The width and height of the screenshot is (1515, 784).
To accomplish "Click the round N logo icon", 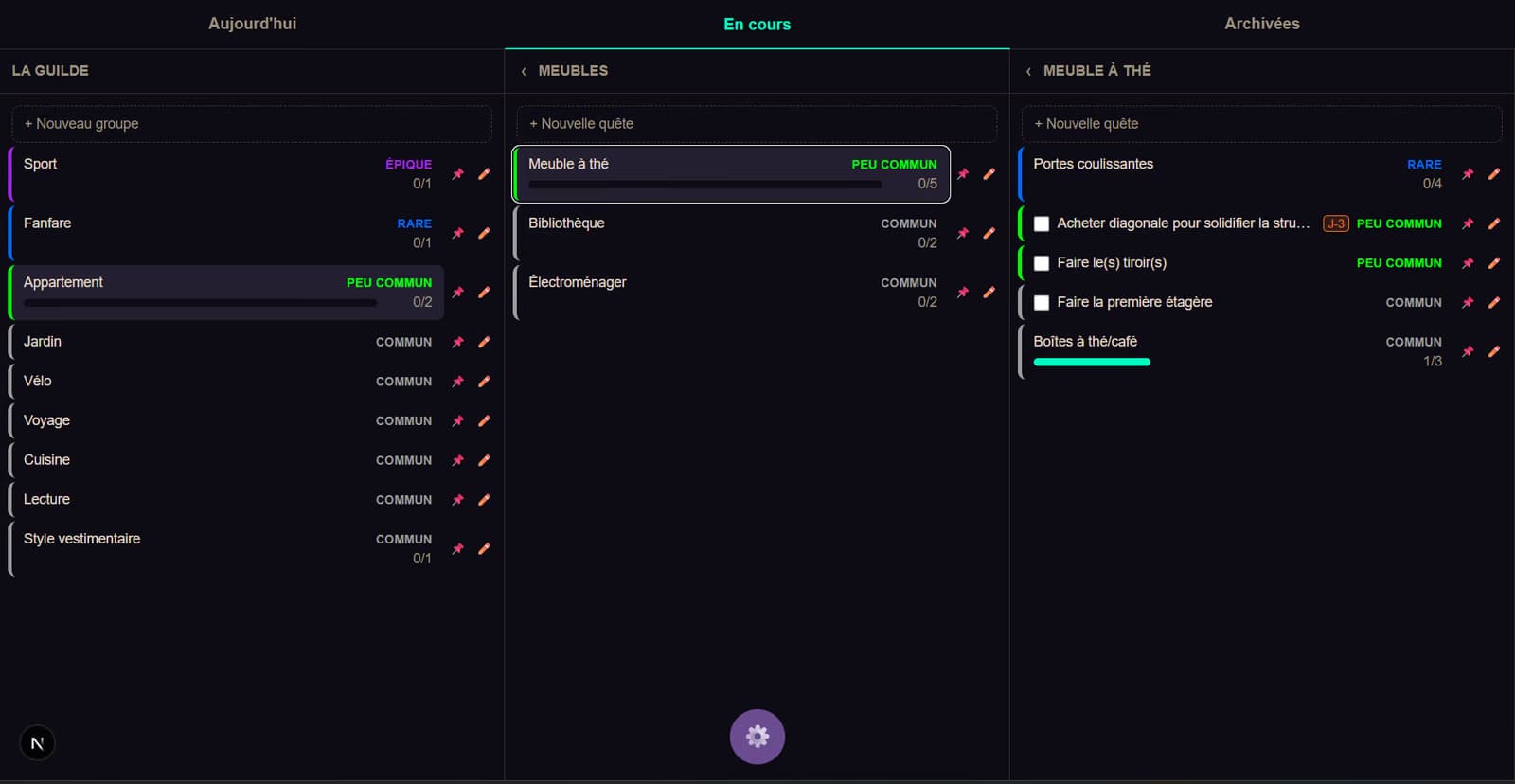I will click(x=37, y=743).
